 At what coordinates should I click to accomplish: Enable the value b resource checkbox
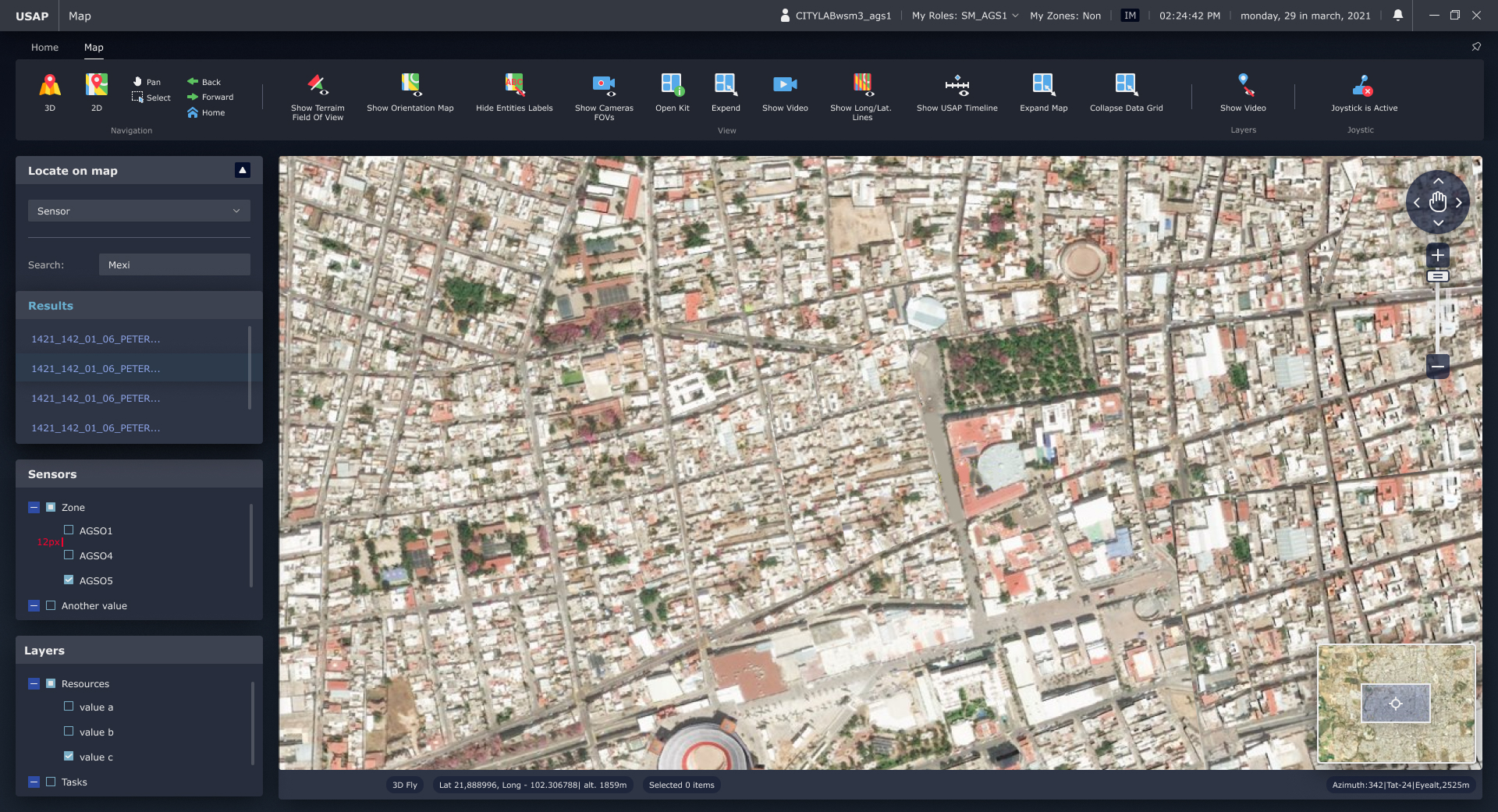pos(69,732)
